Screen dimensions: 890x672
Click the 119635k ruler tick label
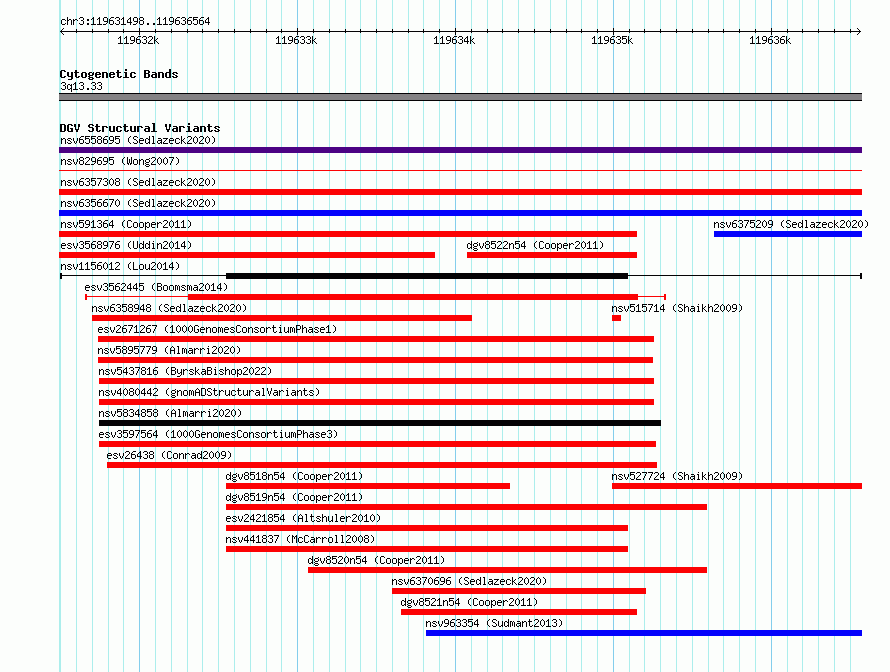coord(612,40)
